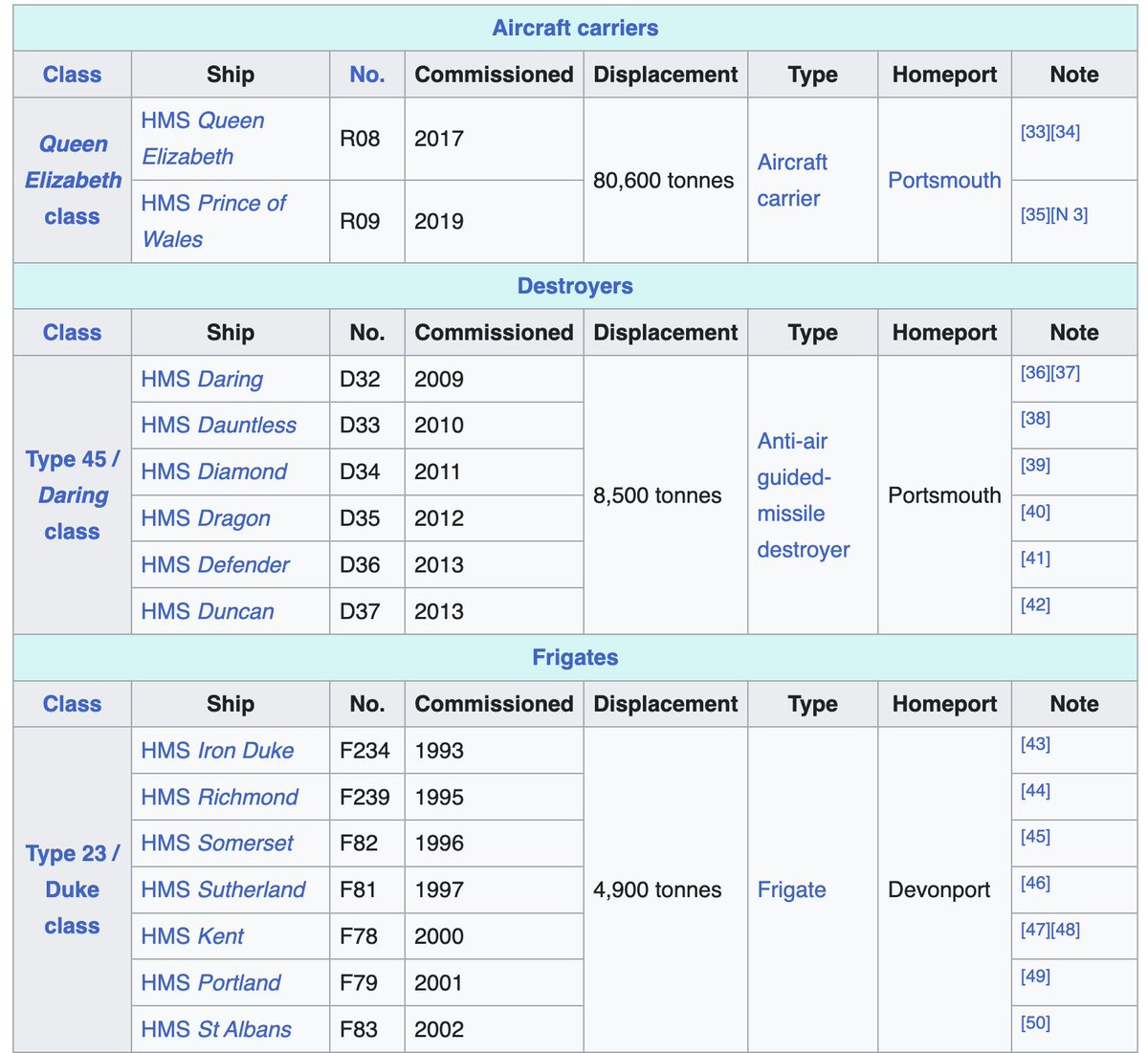The image size is (1148, 1053).
Task: Follow the Frigate type link
Action: coord(791,889)
